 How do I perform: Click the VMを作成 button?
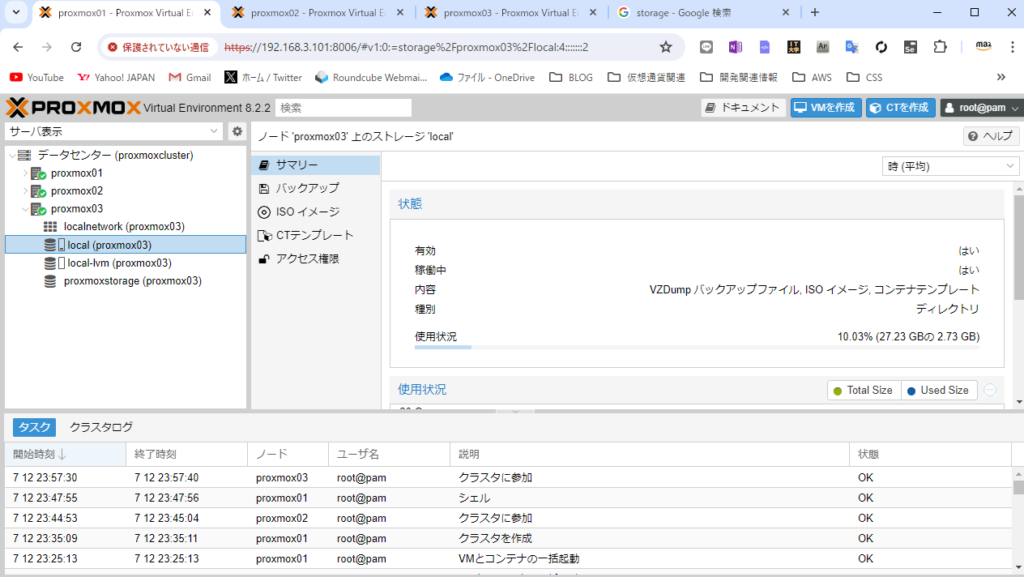tap(825, 108)
